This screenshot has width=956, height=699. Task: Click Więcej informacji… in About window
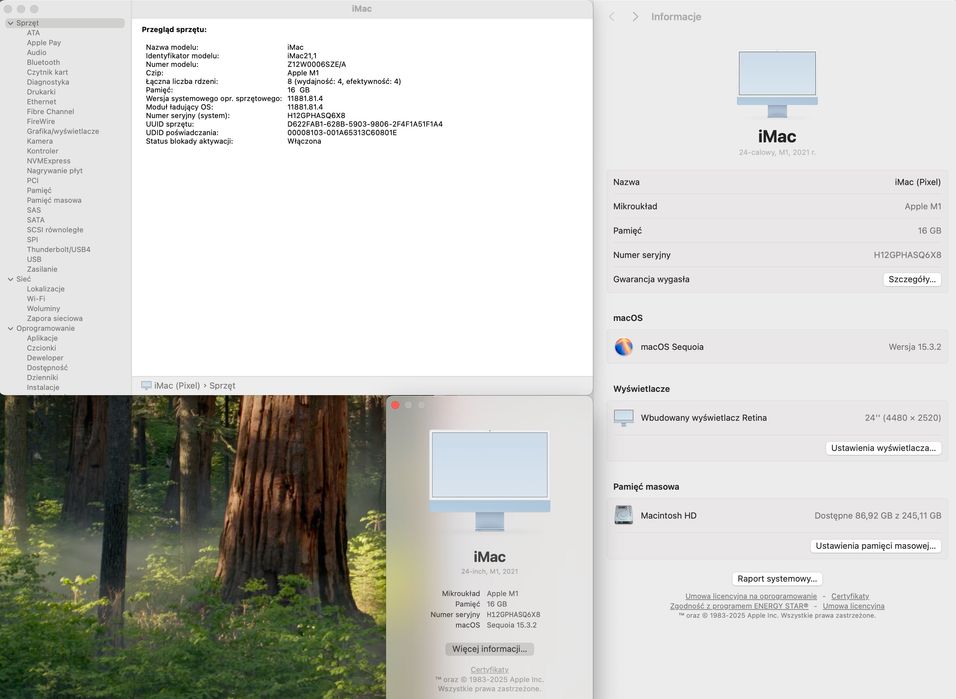[490, 649]
